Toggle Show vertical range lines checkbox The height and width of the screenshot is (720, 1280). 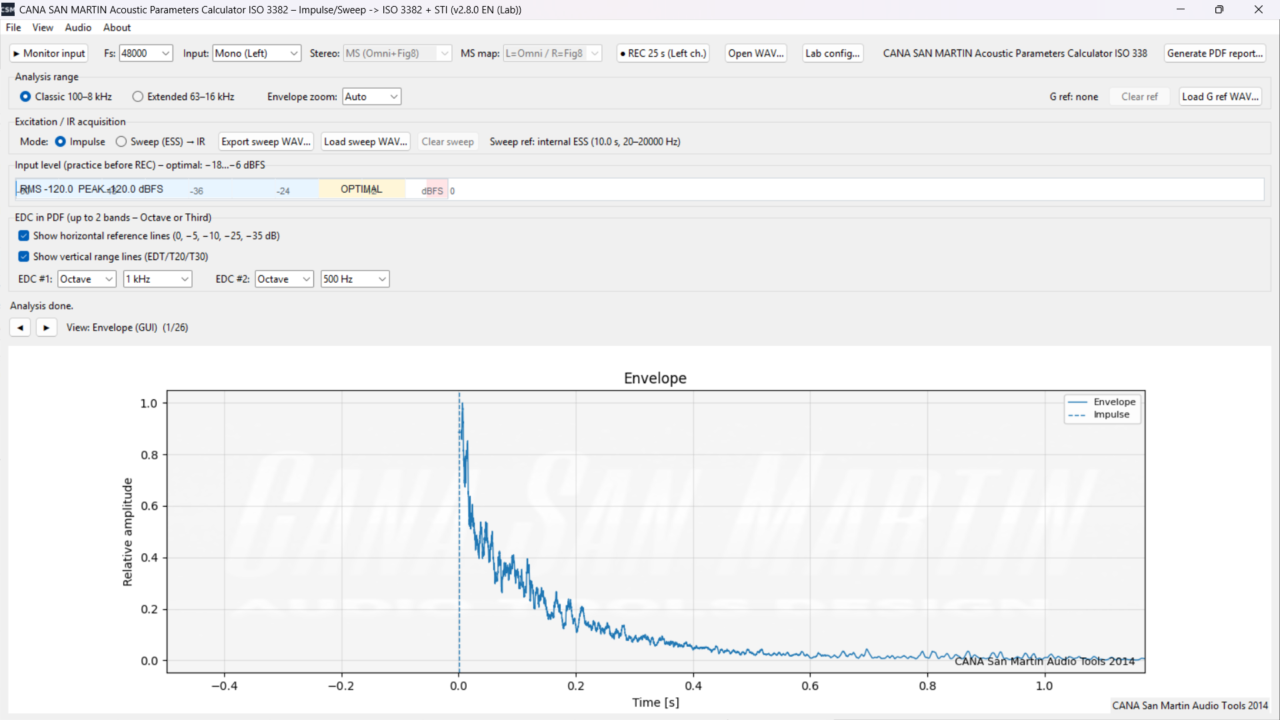(24, 257)
